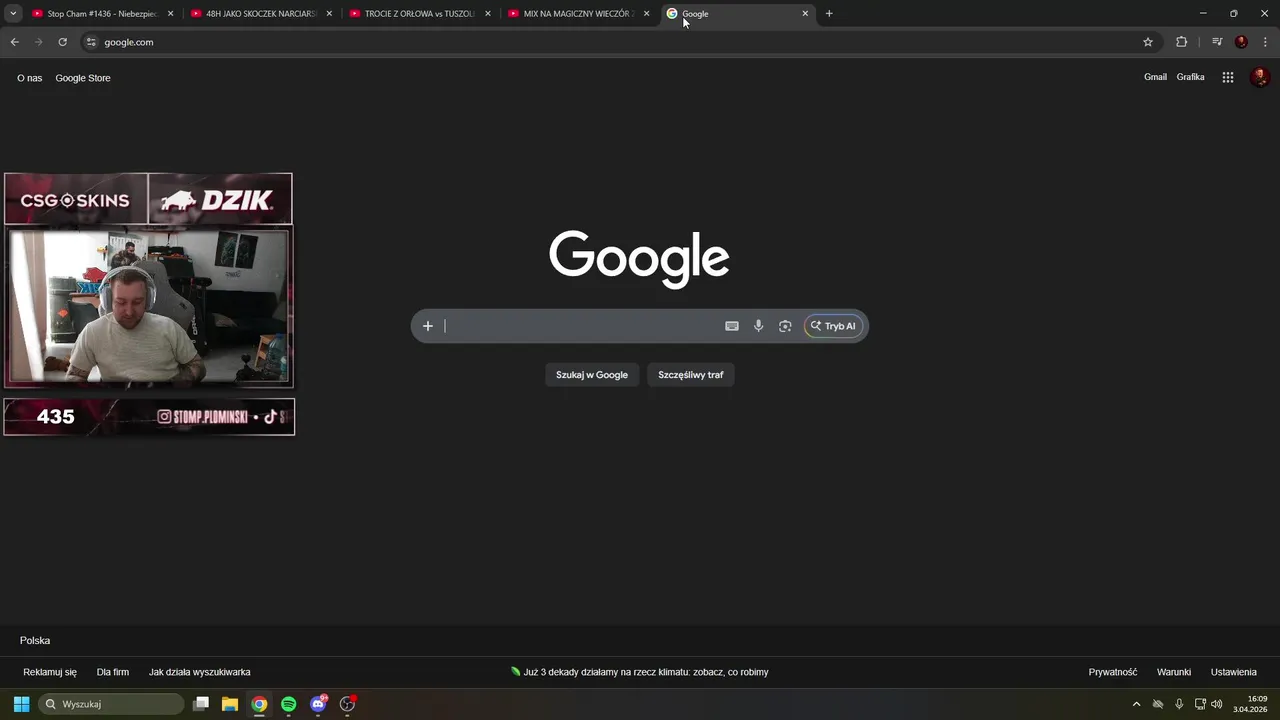
Task: Switch to the MIX NA MAGICZNY WIECZÓR tab
Action: 578,14
